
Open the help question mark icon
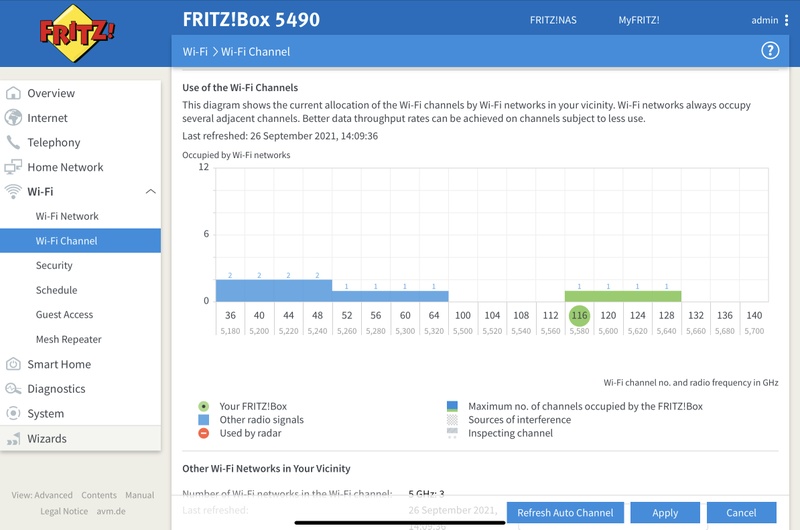coord(770,51)
